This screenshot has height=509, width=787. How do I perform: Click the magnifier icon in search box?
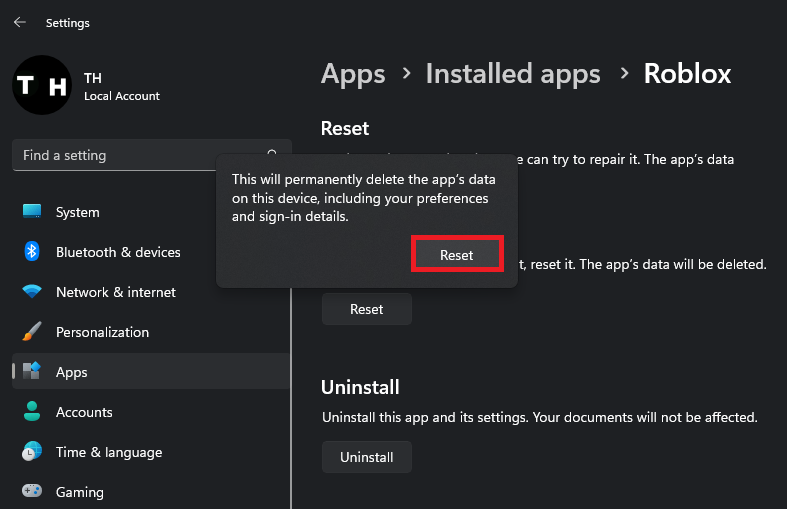[x=272, y=155]
